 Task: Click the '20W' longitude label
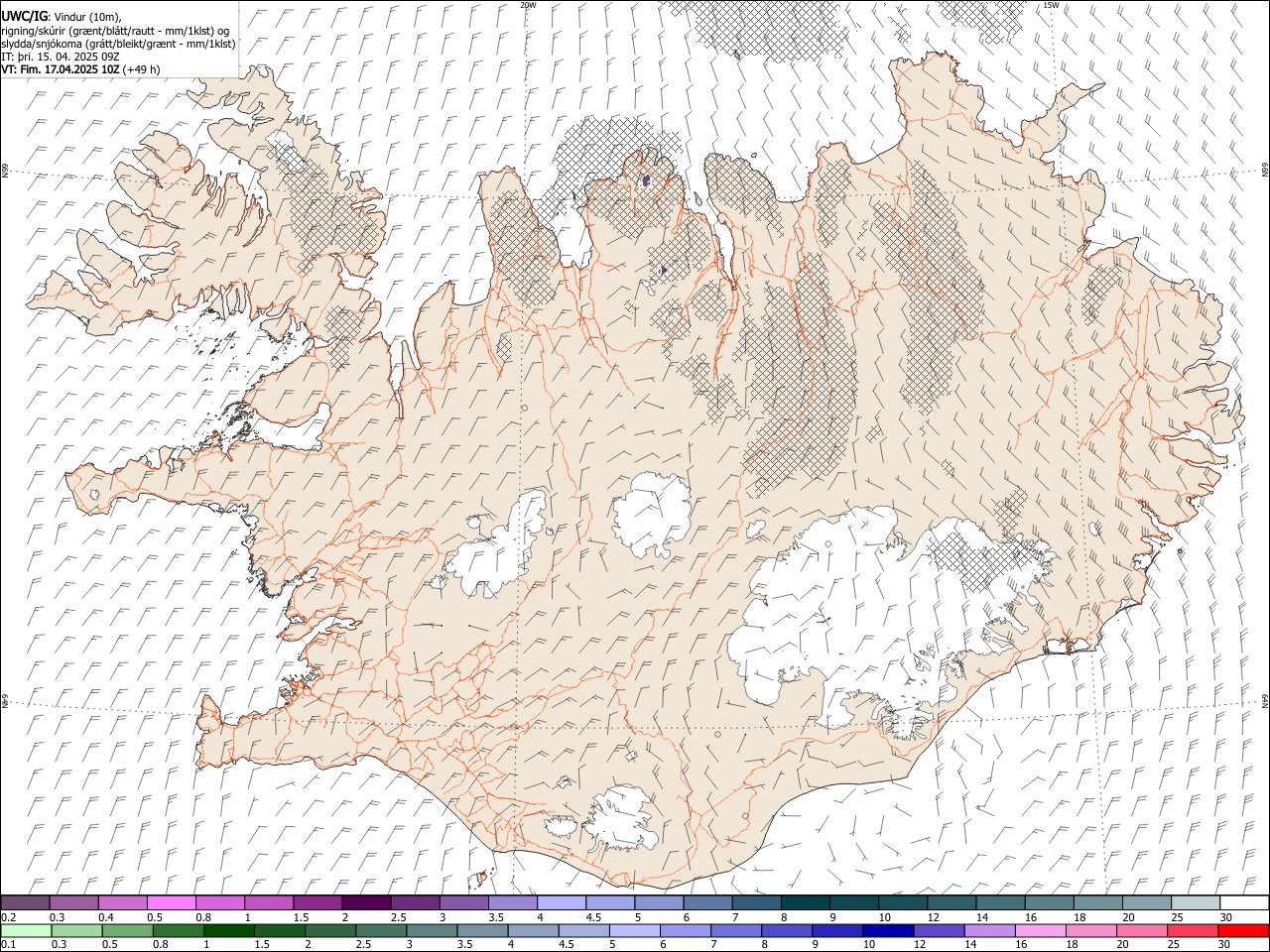[528, 5]
